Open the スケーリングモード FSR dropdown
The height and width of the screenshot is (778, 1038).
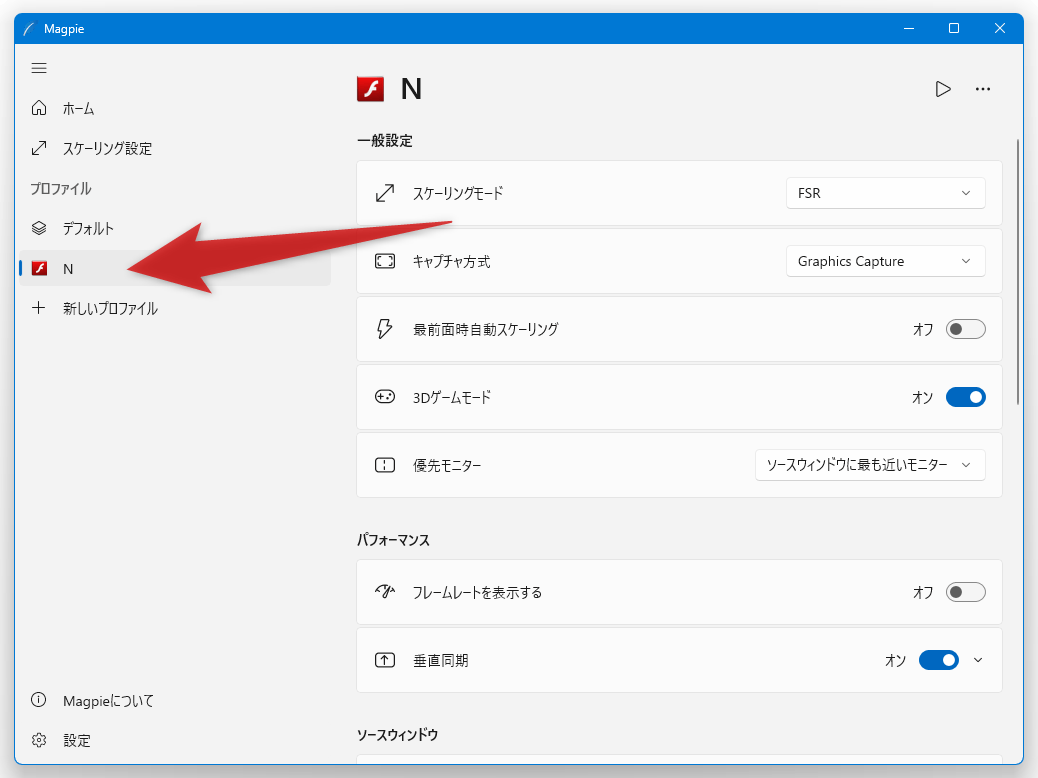(x=885, y=193)
